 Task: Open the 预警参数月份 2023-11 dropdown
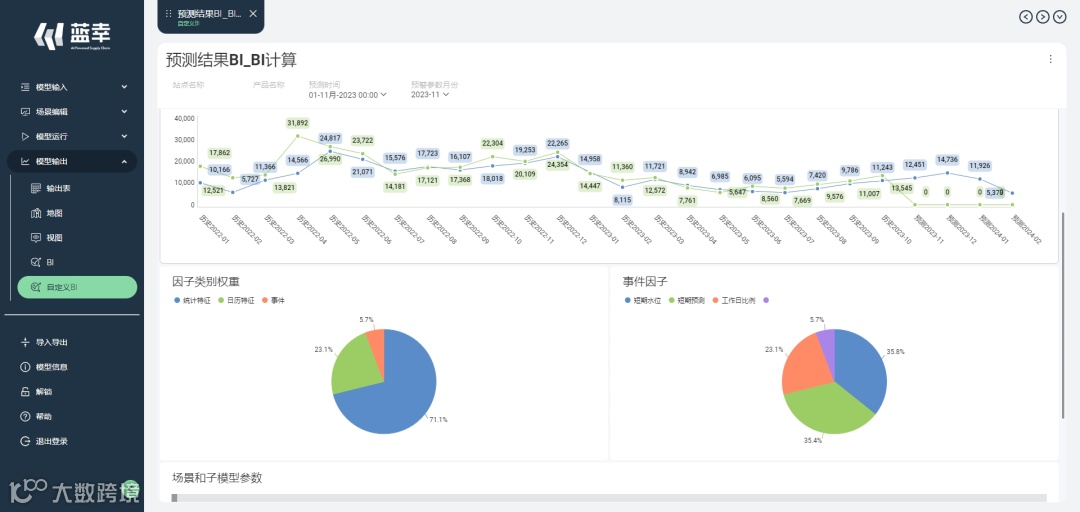tap(430, 95)
